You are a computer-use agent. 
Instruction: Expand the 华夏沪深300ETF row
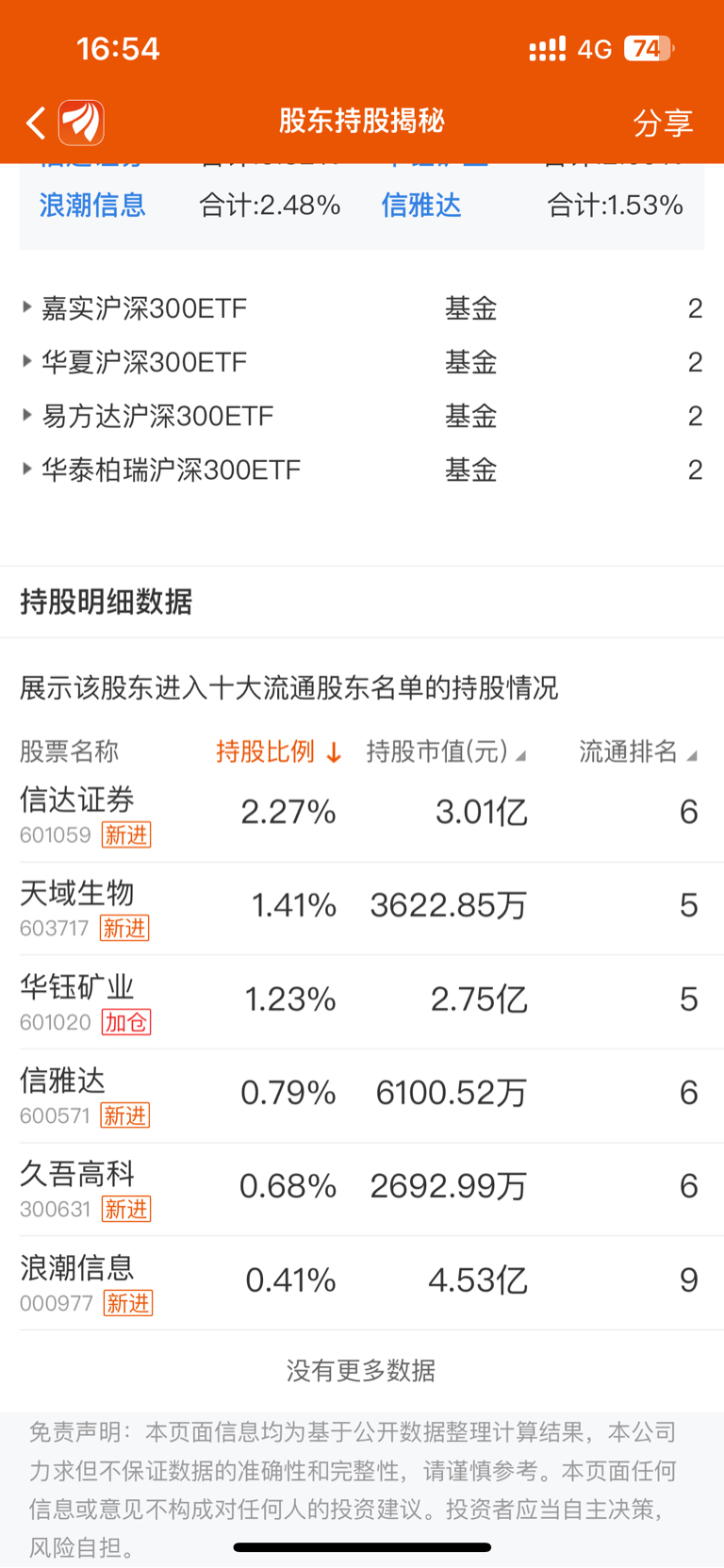(x=362, y=362)
